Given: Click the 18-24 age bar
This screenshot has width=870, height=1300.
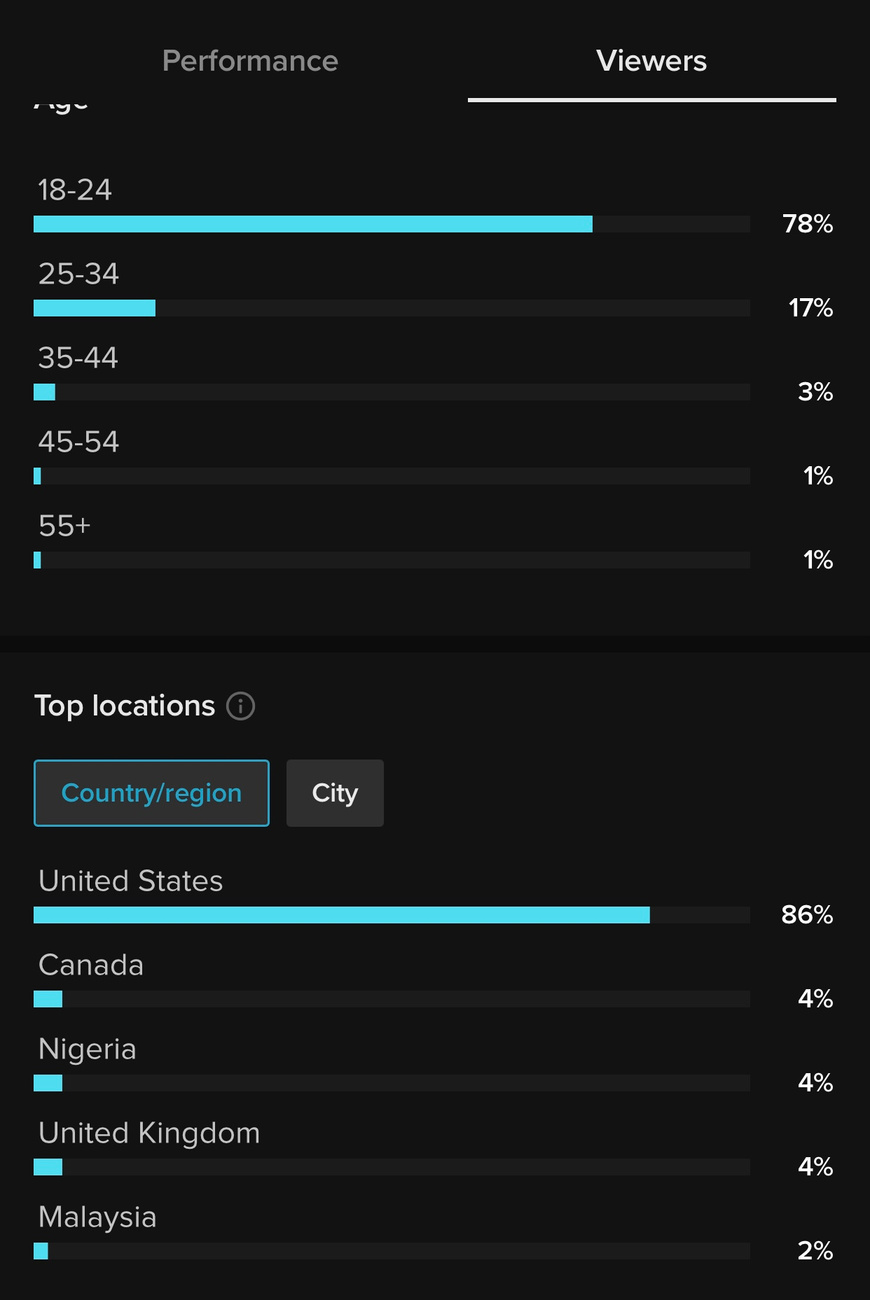Looking at the screenshot, I should click(x=392, y=224).
